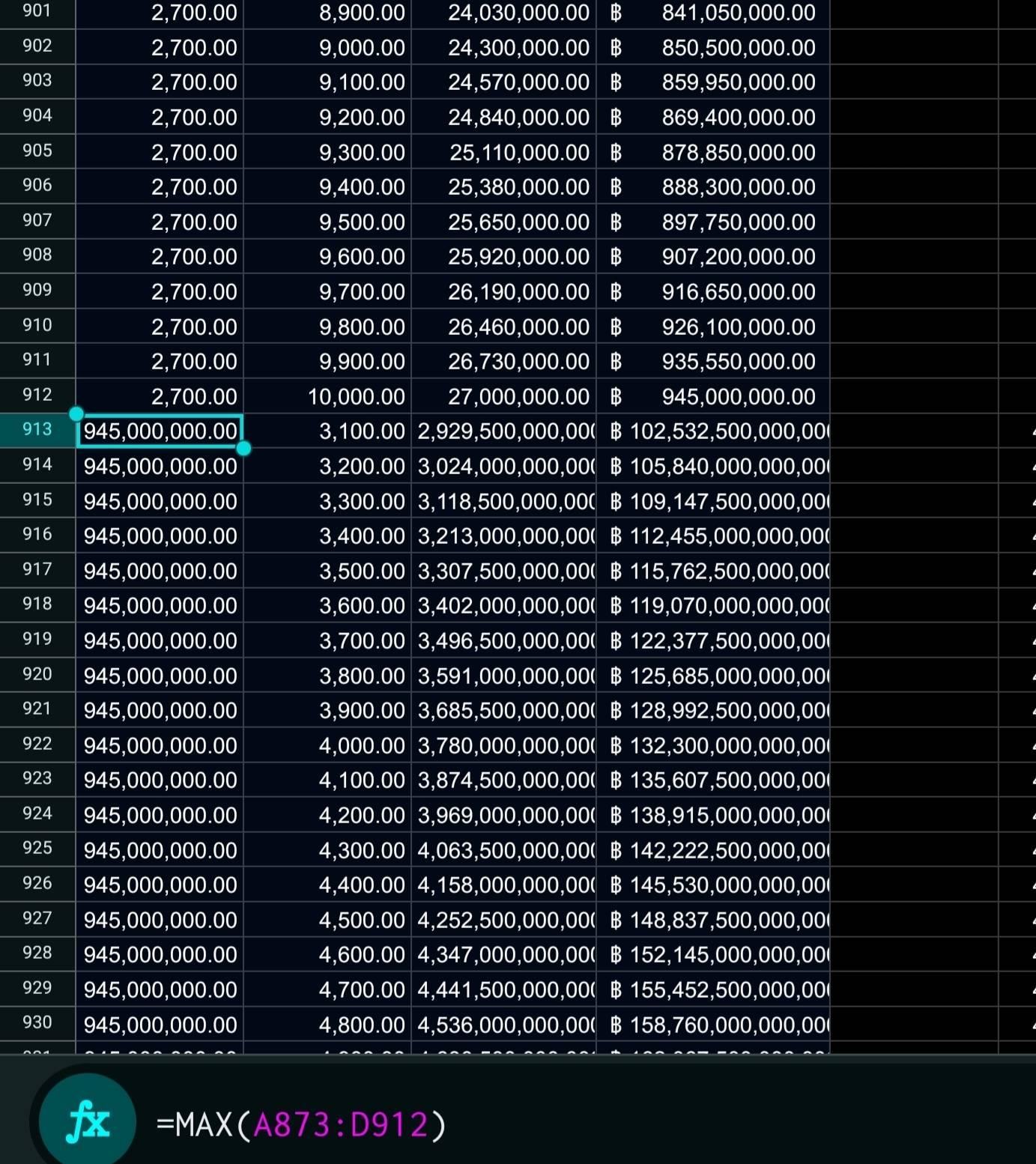Image resolution: width=1036 pixels, height=1164 pixels.
Task: Select the cell starting 2,929,500,000
Action: point(503,431)
